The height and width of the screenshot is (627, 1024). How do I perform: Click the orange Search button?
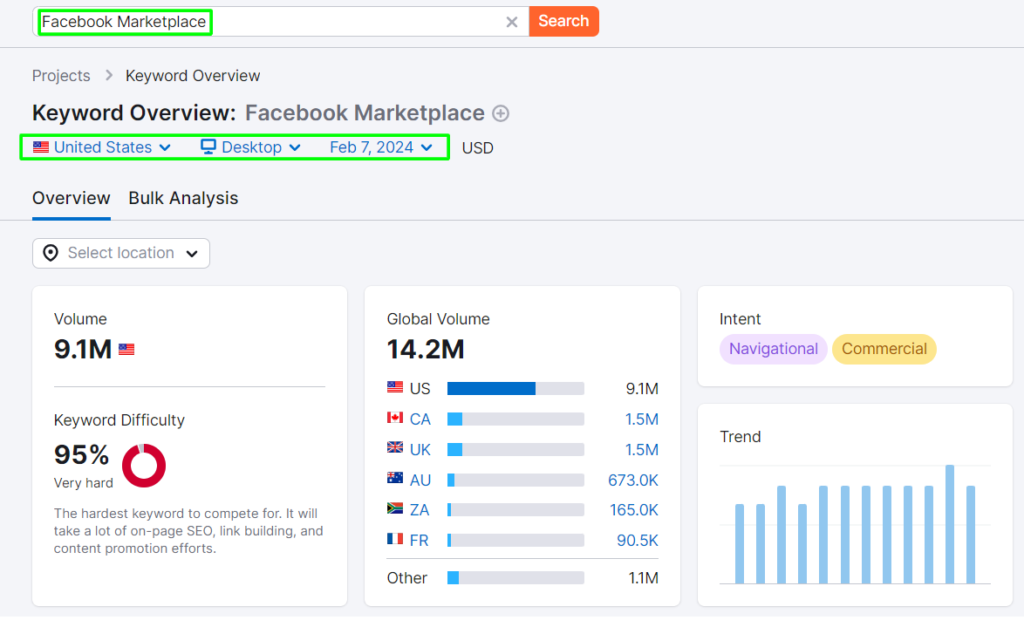[x=564, y=21]
